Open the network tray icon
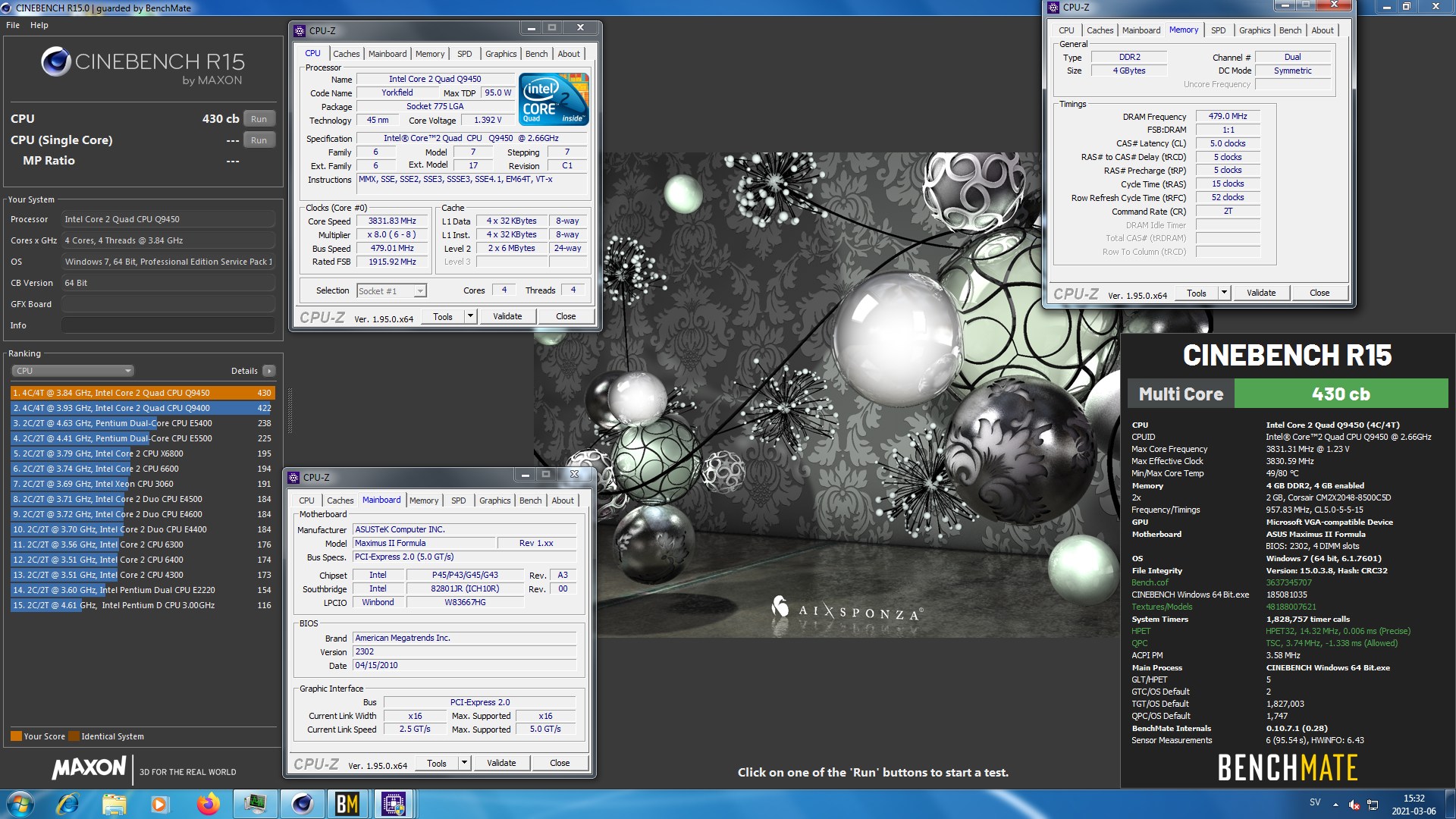Image resolution: width=1456 pixels, height=819 pixels. (1373, 805)
